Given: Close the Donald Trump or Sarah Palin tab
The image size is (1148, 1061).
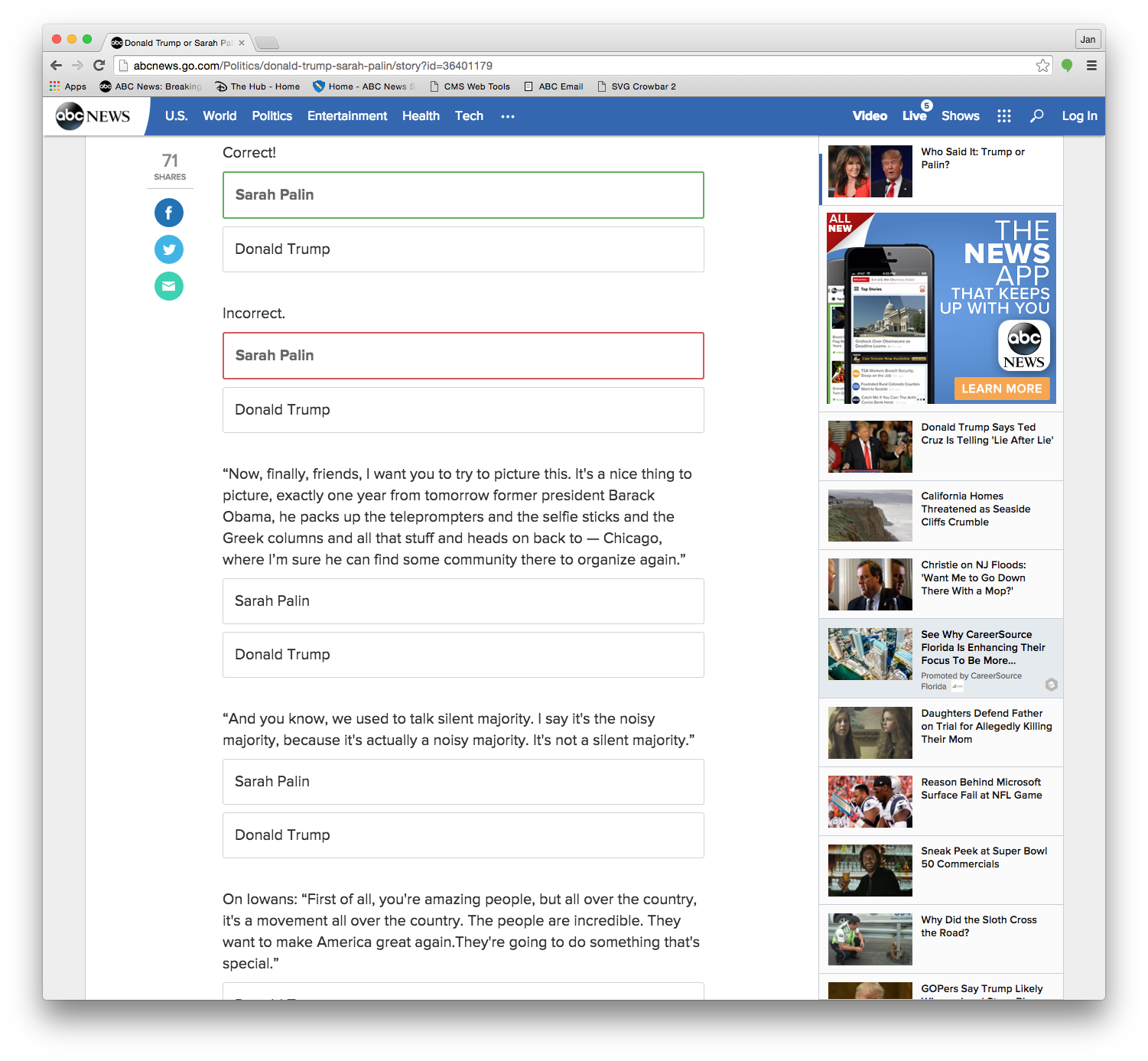Looking at the screenshot, I should pyautogui.click(x=242, y=43).
